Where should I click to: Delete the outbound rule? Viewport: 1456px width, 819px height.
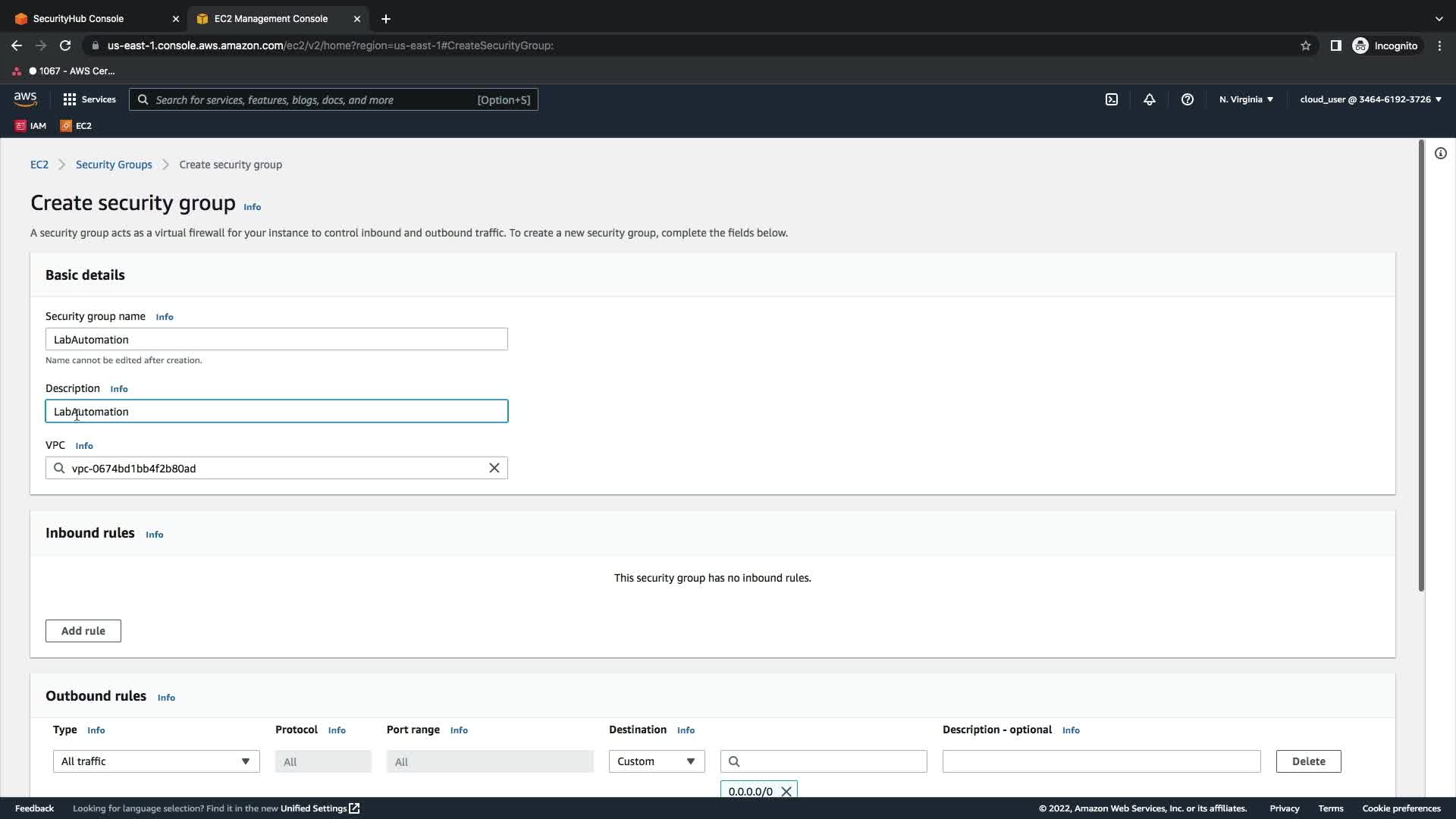[x=1308, y=761]
